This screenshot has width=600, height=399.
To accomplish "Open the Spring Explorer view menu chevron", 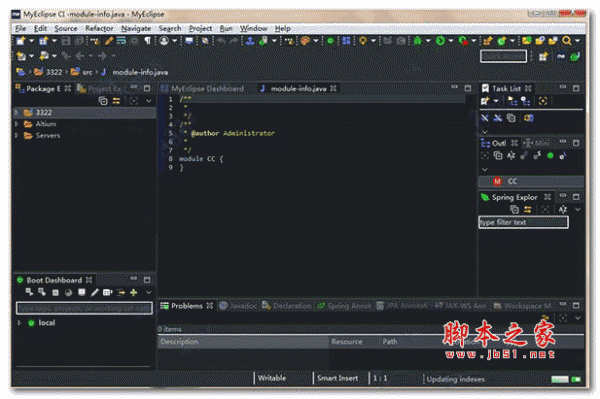I will pos(578,209).
